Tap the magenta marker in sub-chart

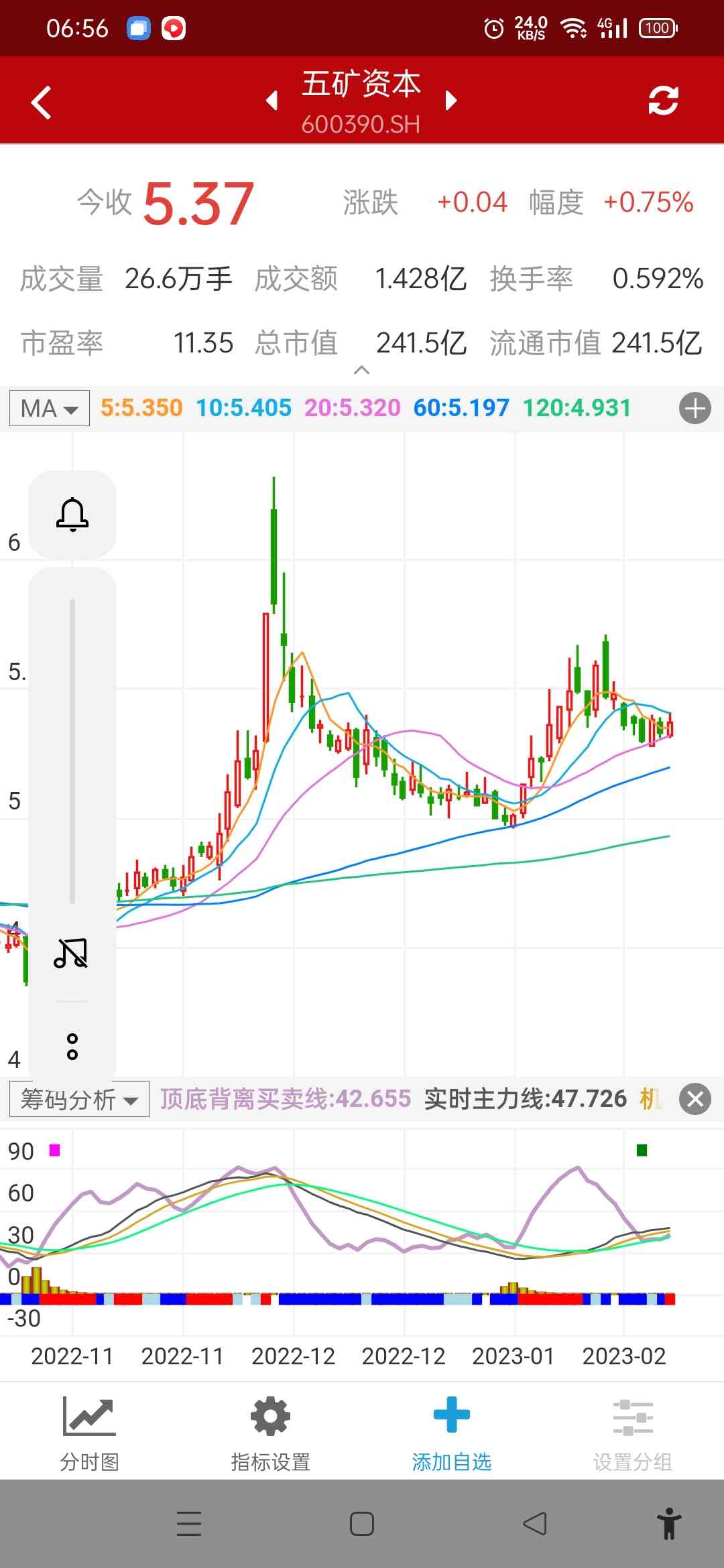click(x=55, y=1150)
